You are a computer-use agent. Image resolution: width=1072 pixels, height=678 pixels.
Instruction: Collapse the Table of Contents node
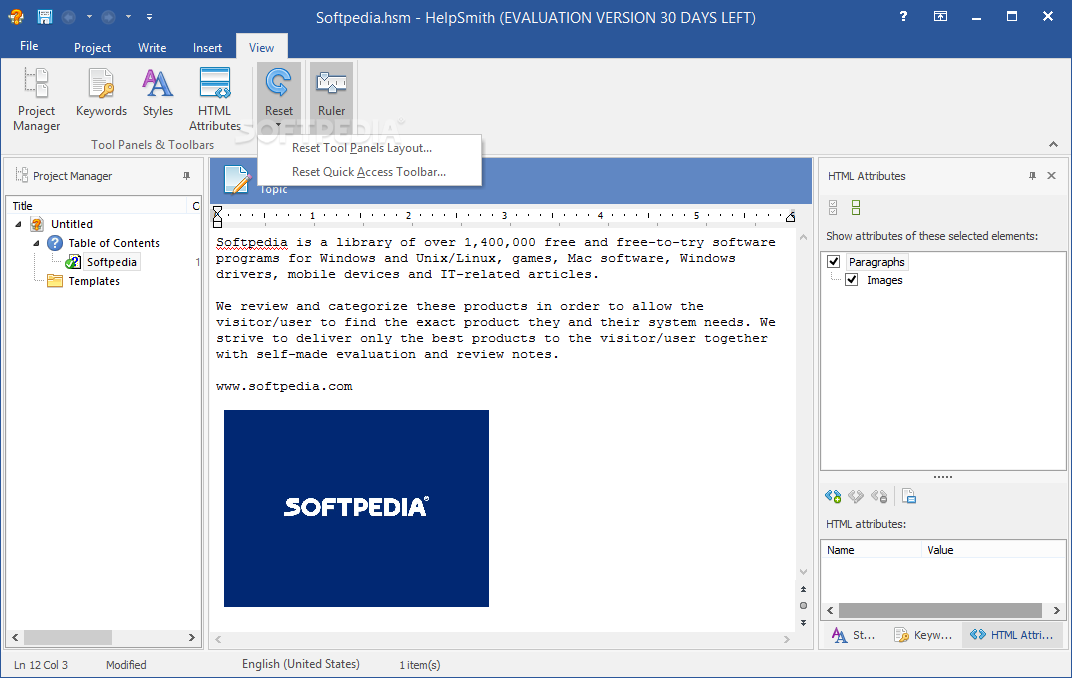point(36,243)
